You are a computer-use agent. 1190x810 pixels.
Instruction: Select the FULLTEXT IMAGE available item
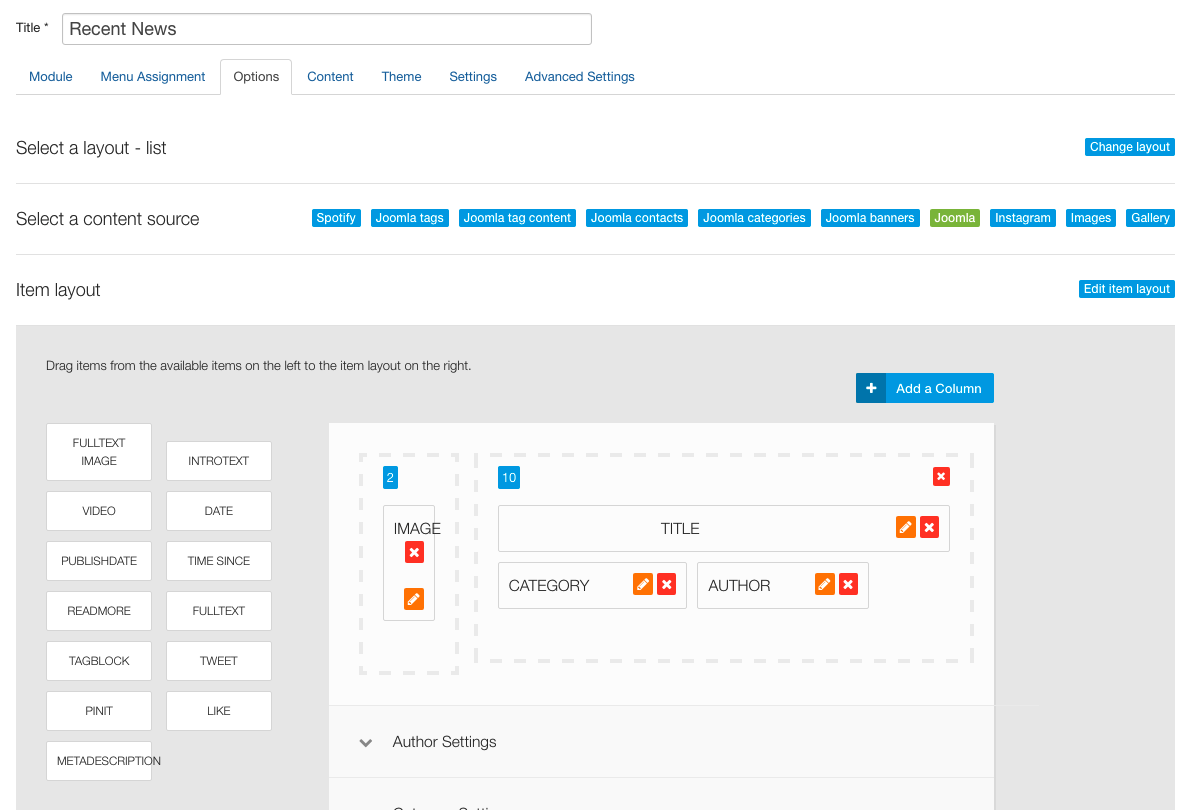(x=99, y=452)
